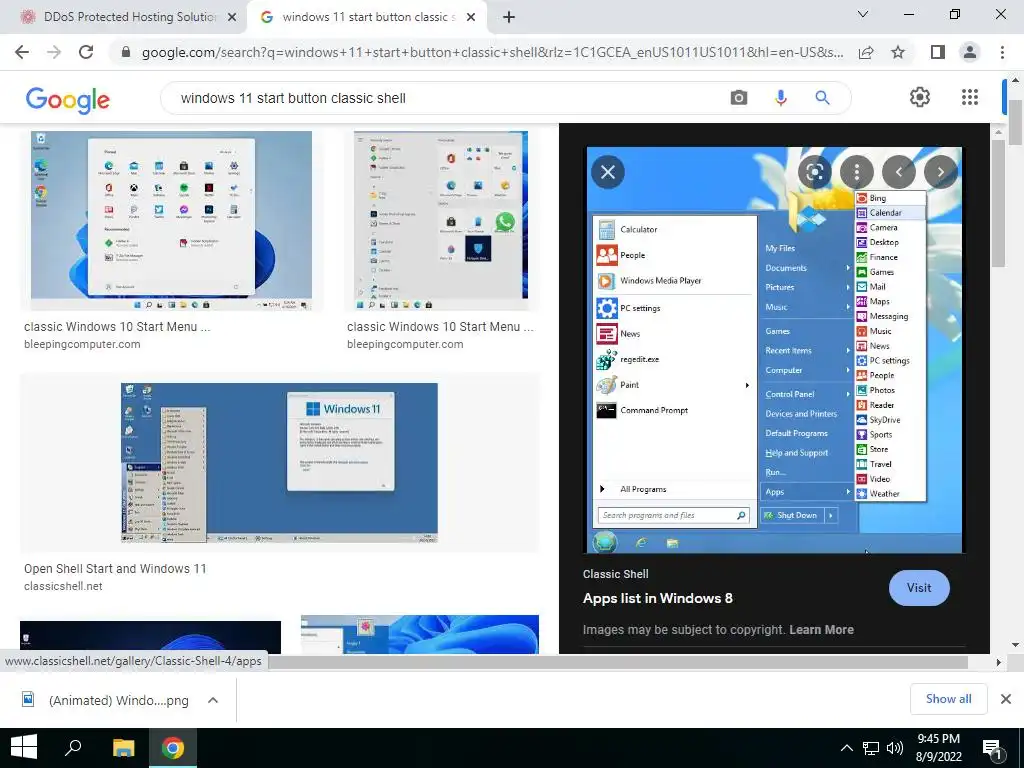
Task: Show the next image in preview
Action: click(x=940, y=172)
